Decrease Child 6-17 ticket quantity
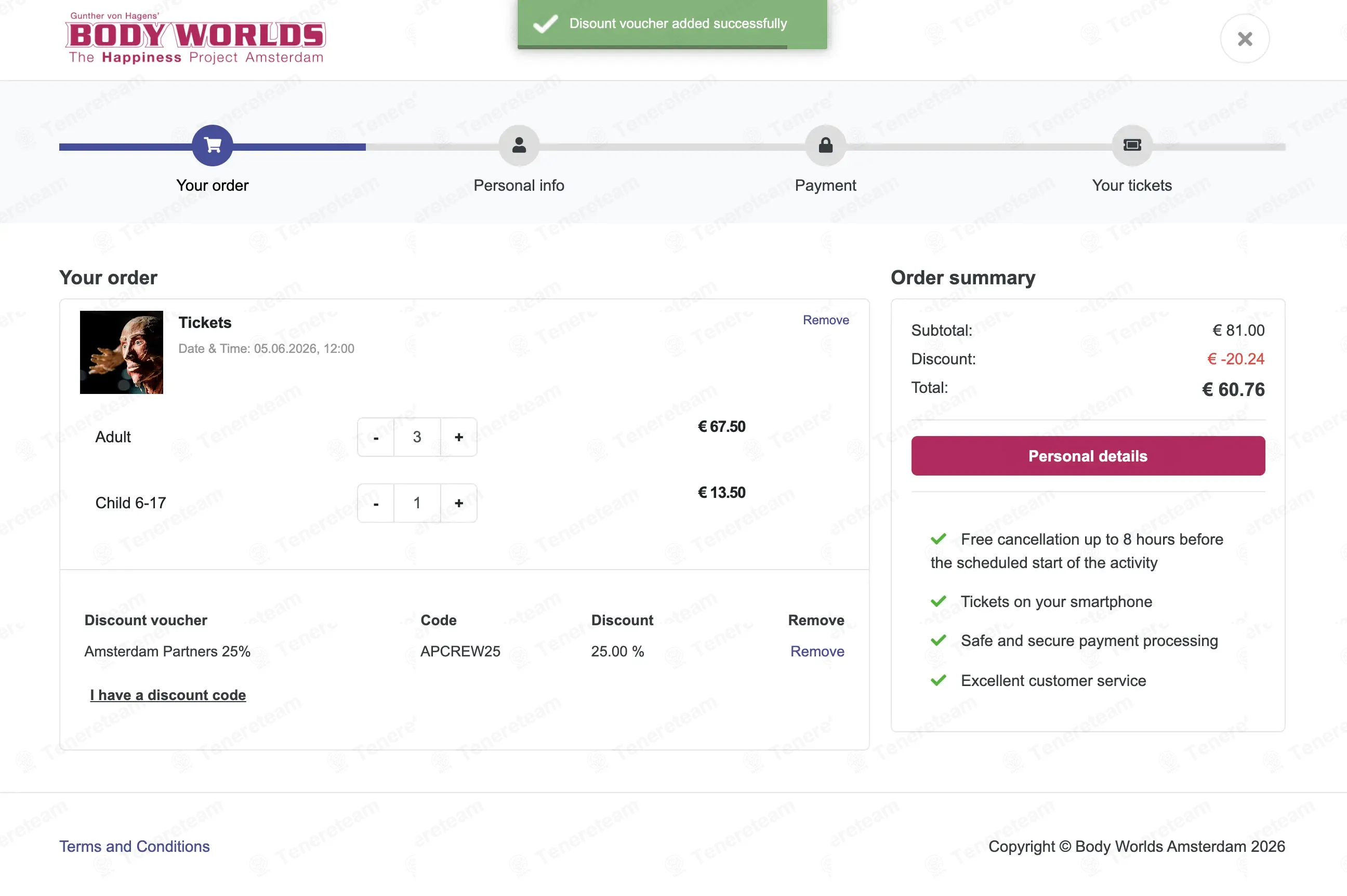This screenshot has width=1347, height=896. click(x=376, y=503)
